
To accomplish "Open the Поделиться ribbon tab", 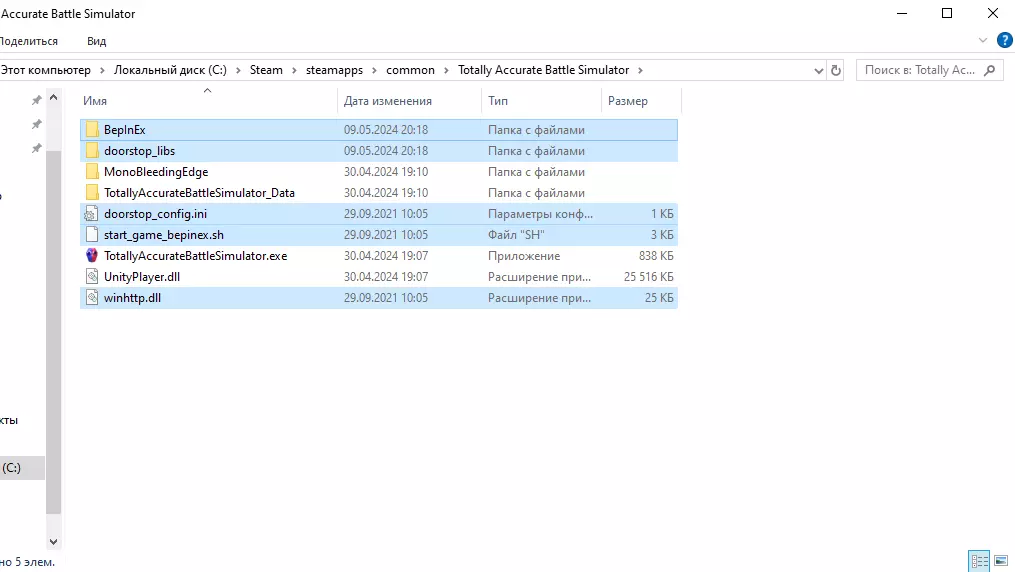I will point(28,41).
